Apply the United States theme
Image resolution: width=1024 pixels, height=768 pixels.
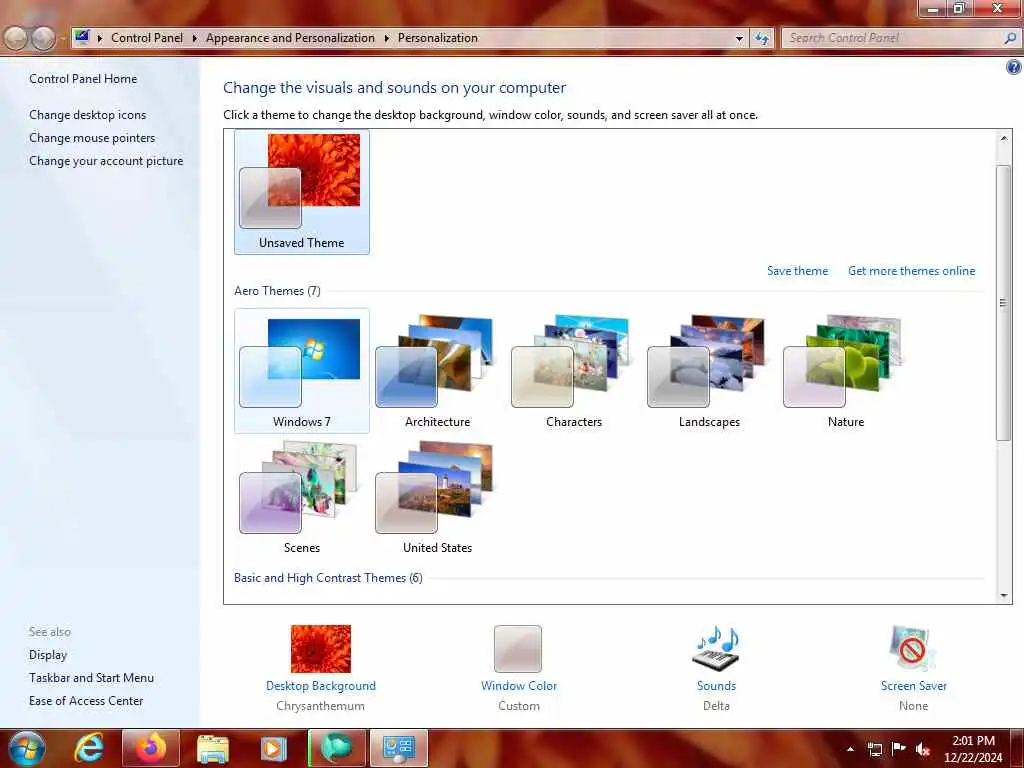pyautogui.click(x=438, y=498)
